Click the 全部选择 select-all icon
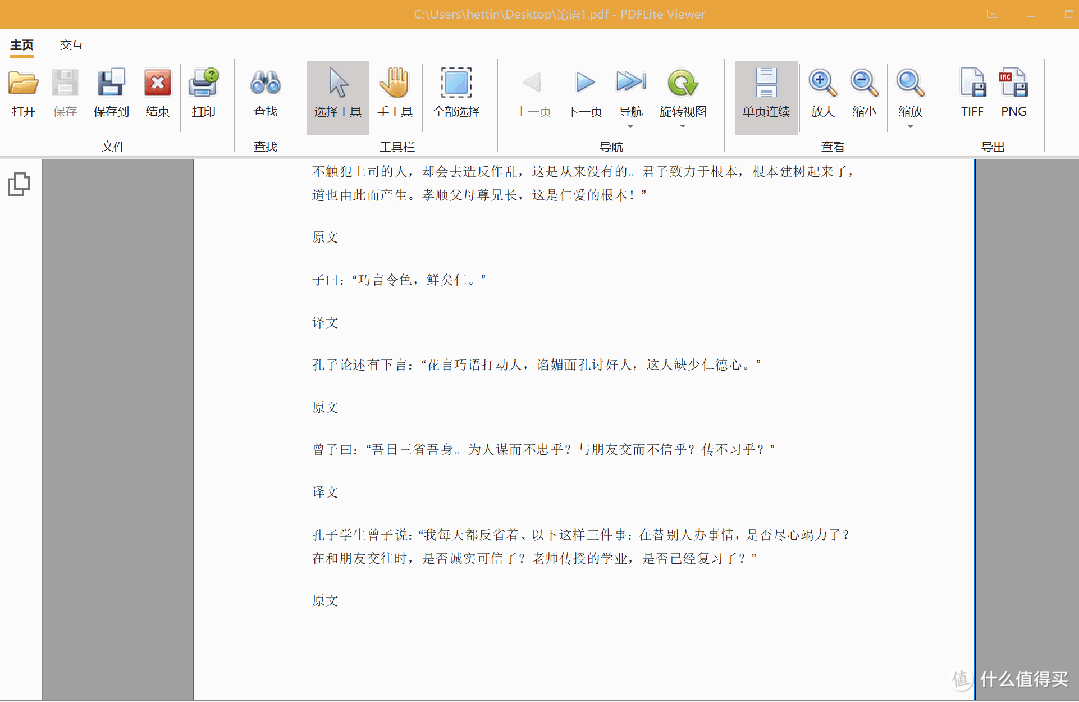1079x702 pixels. click(456, 83)
